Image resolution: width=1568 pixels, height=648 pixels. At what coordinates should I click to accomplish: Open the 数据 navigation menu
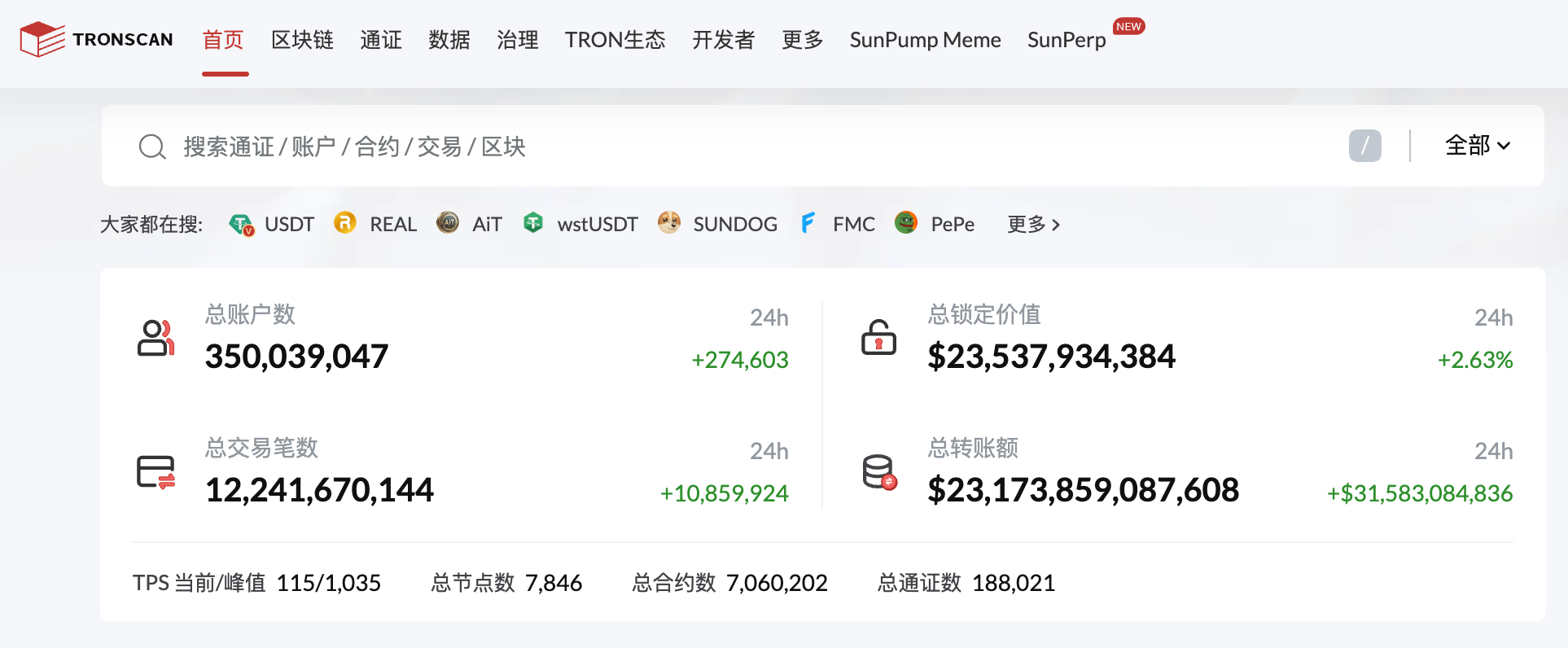[x=449, y=40]
